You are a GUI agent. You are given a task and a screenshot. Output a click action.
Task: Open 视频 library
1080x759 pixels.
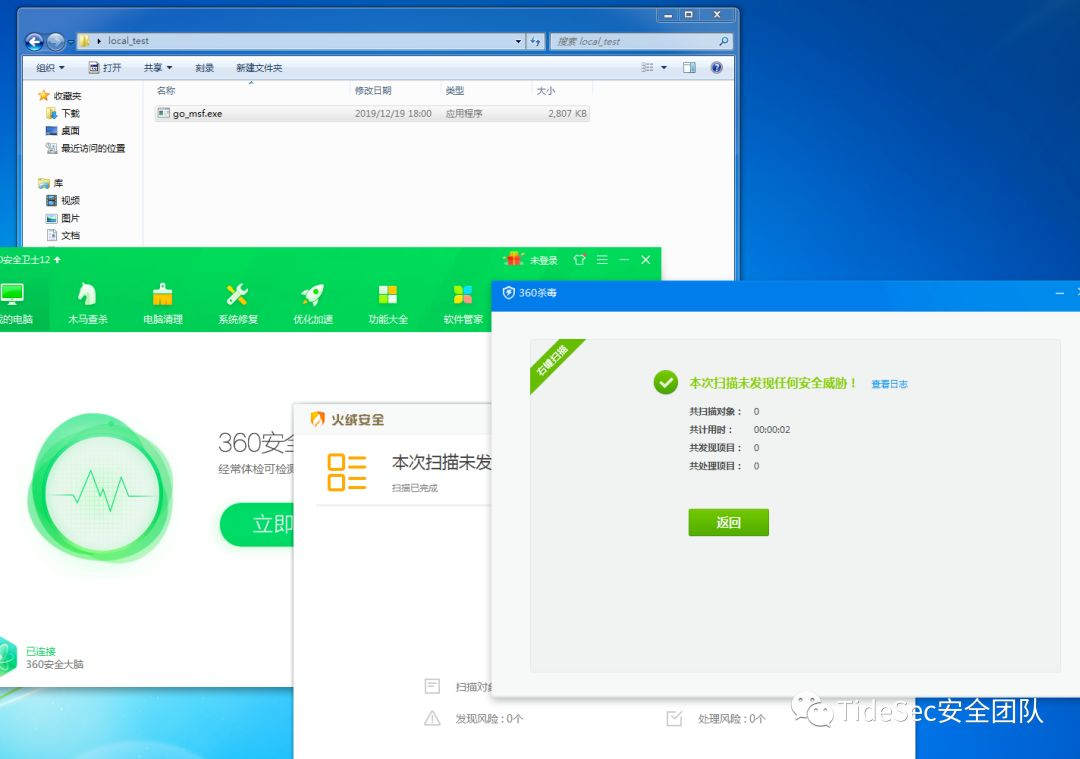pos(63,200)
